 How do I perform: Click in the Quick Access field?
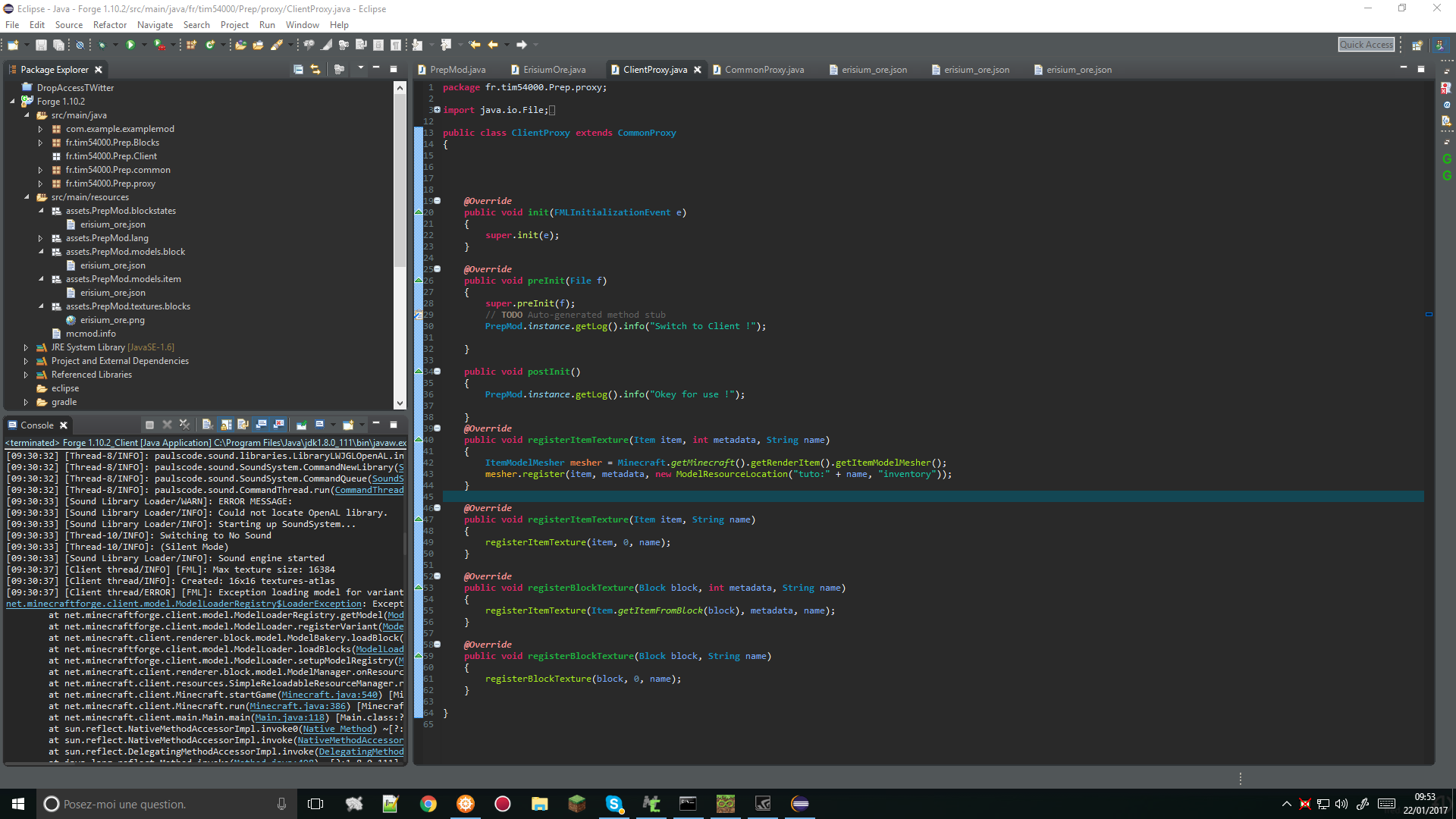[1366, 45]
